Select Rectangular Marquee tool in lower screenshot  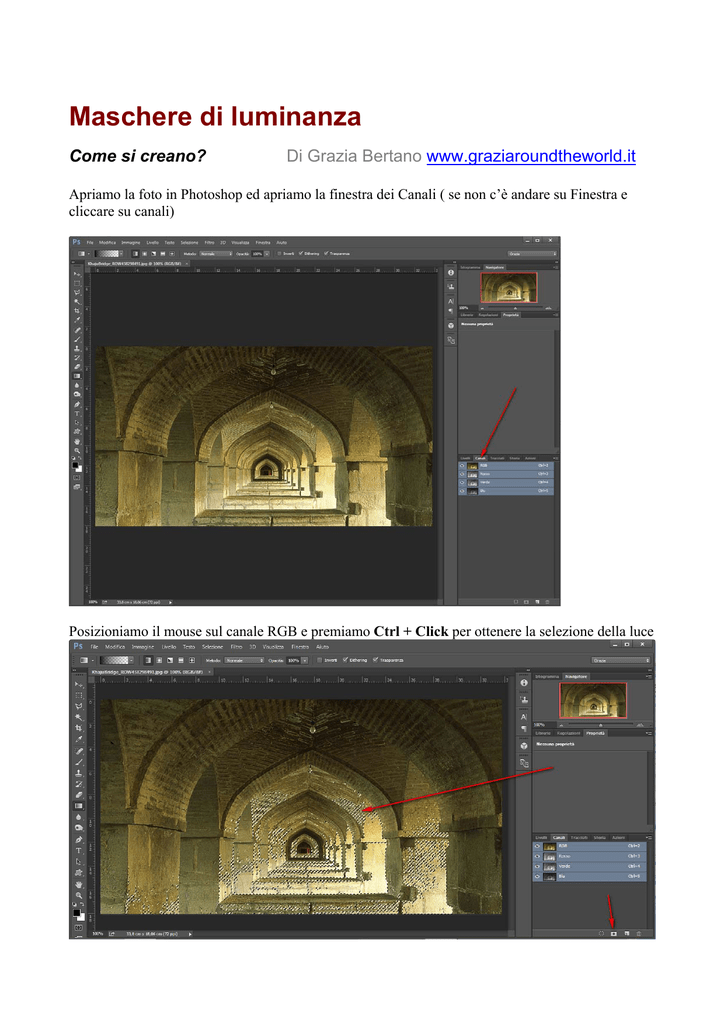click(79, 695)
